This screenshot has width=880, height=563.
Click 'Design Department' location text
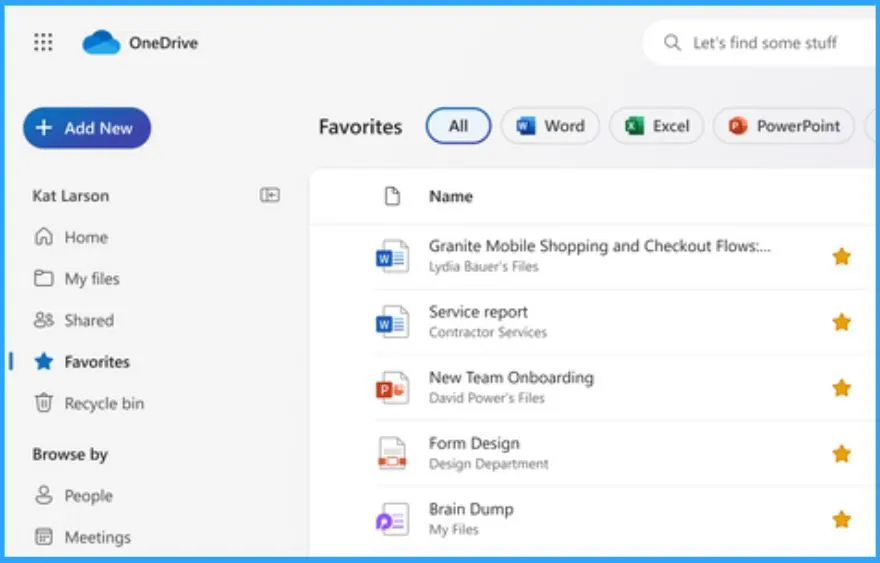[x=488, y=464]
